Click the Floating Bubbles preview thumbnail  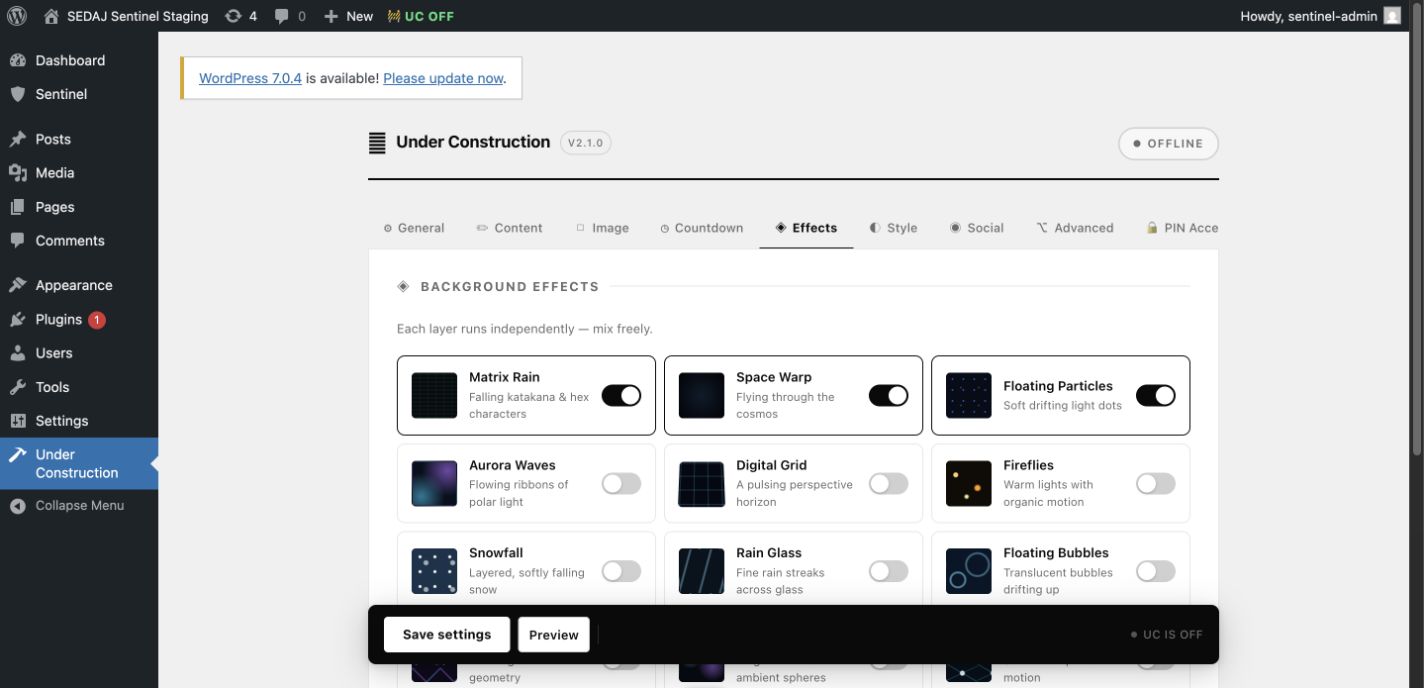coord(968,571)
